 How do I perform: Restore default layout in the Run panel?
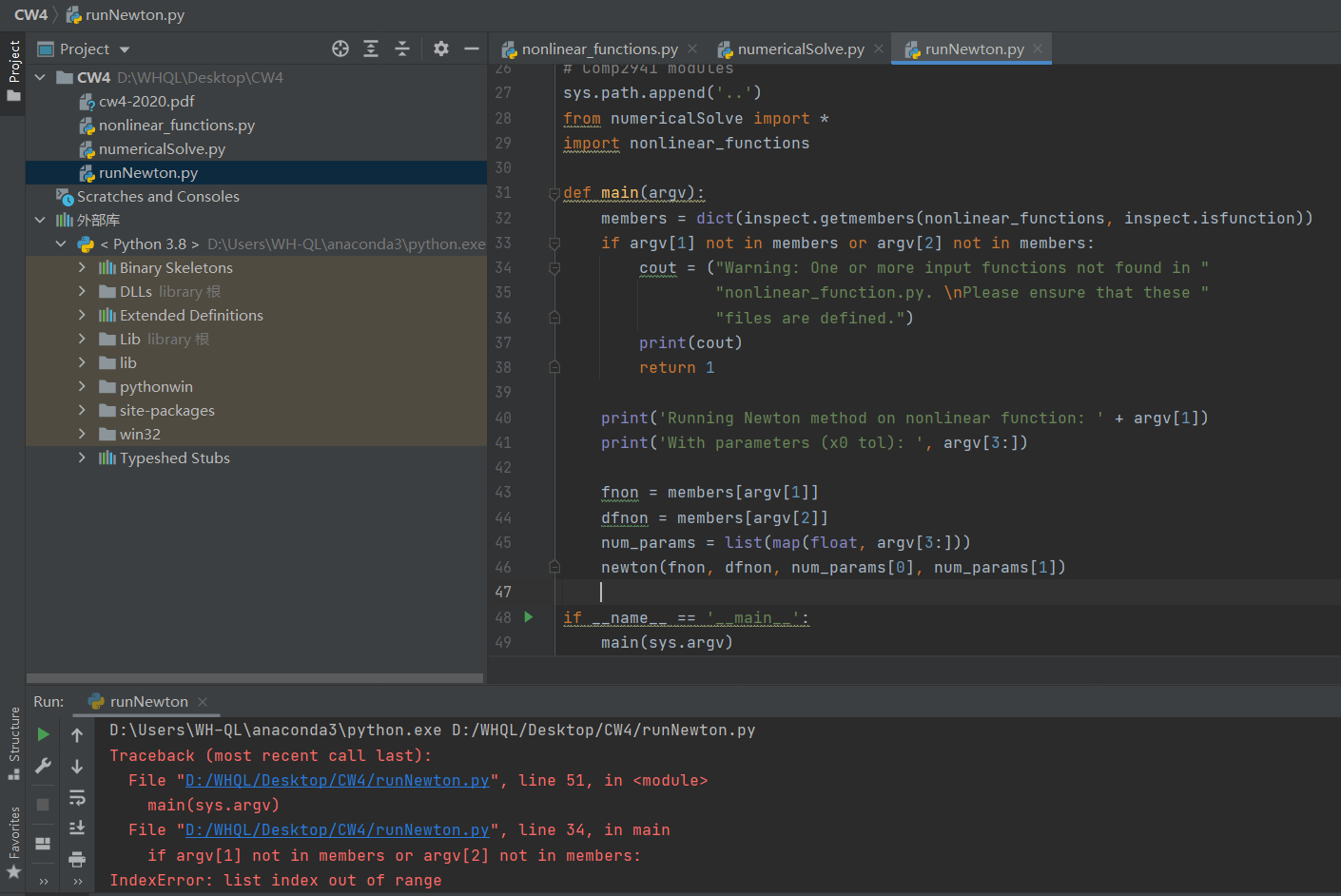[x=43, y=843]
